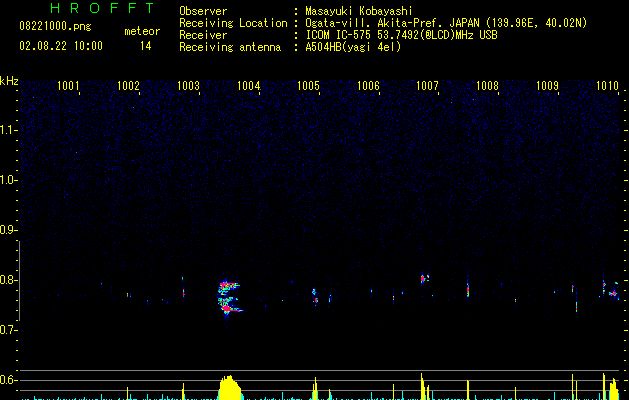Click the 0.9 kHz frequency label

(8, 230)
